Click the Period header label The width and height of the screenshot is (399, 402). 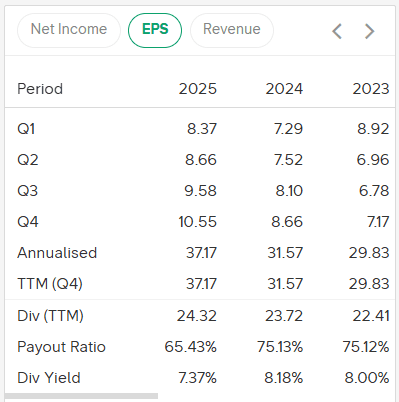[x=40, y=89]
